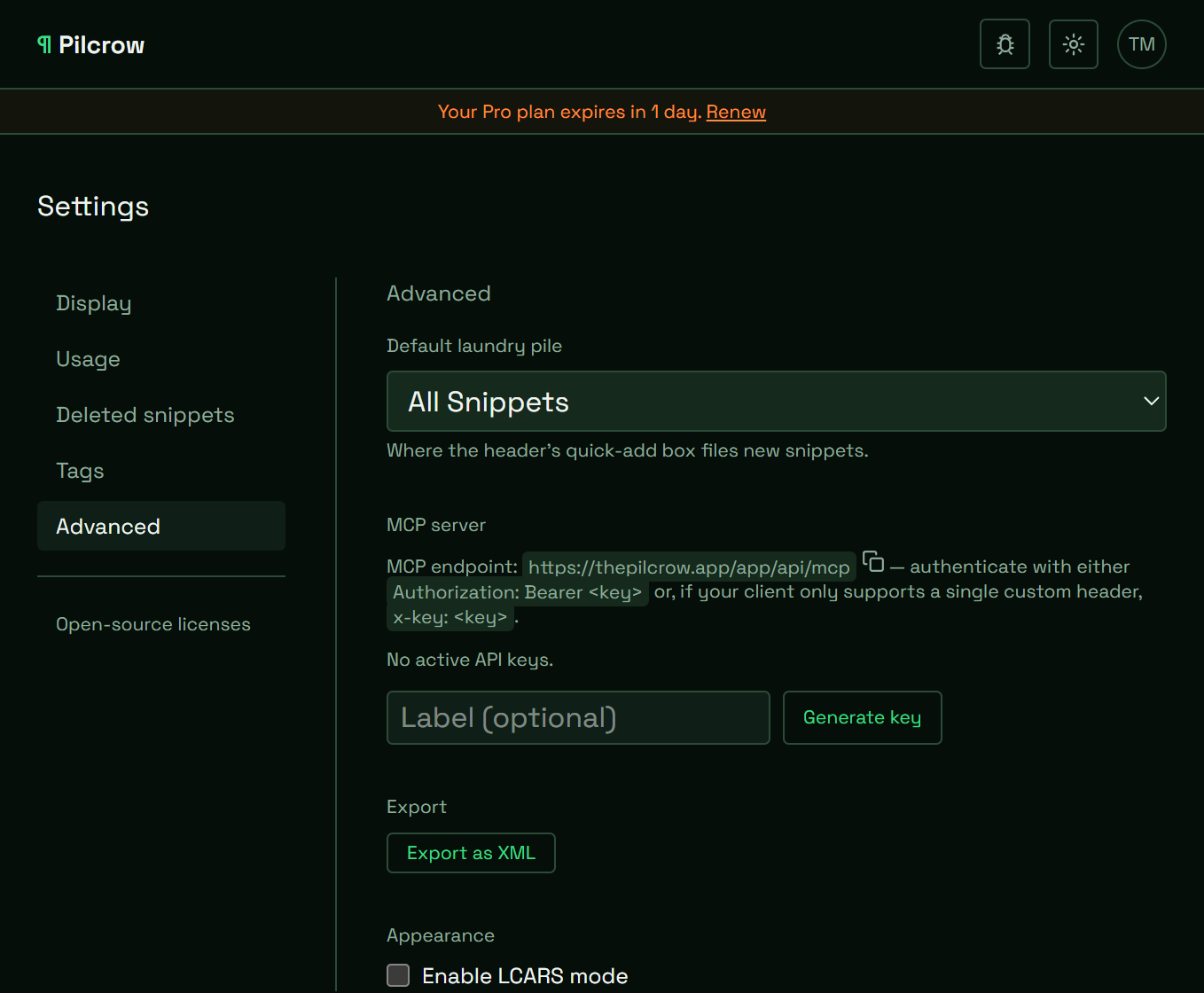Screen dimensions: 1204x993
Task: Open the Open-source licenses page
Action: tap(153, 624)
